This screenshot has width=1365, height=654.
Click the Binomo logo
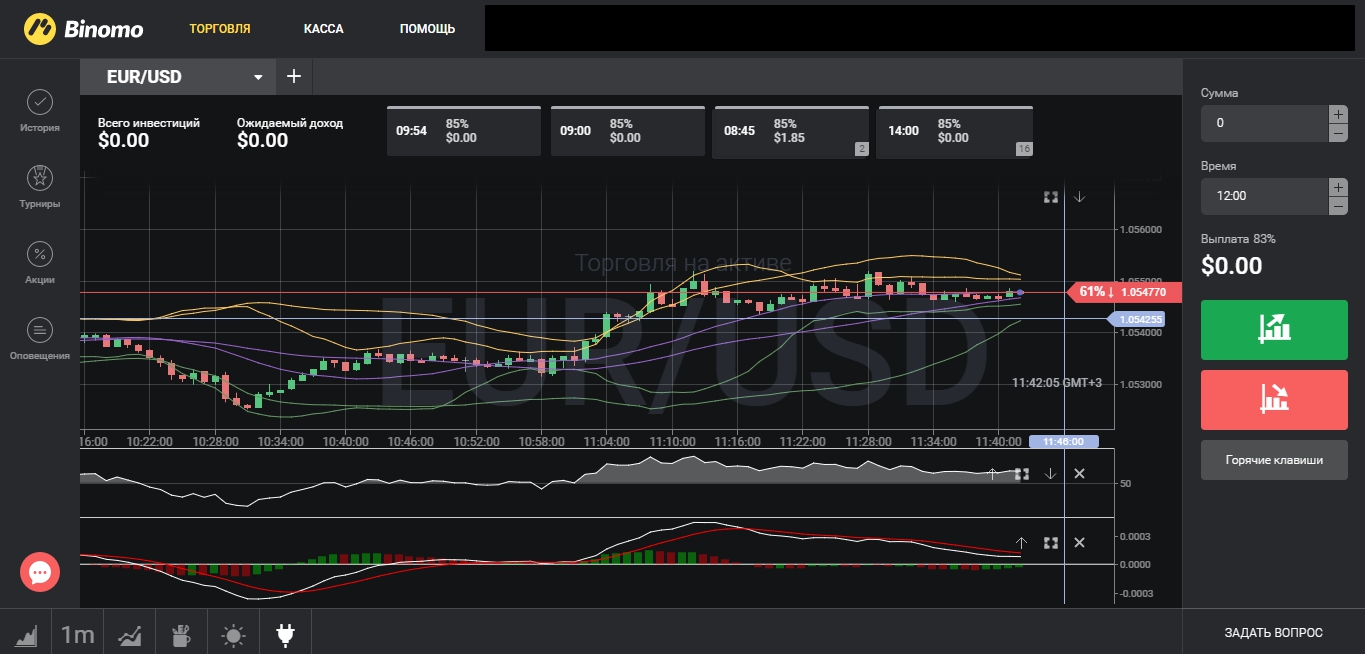[84, 29]
